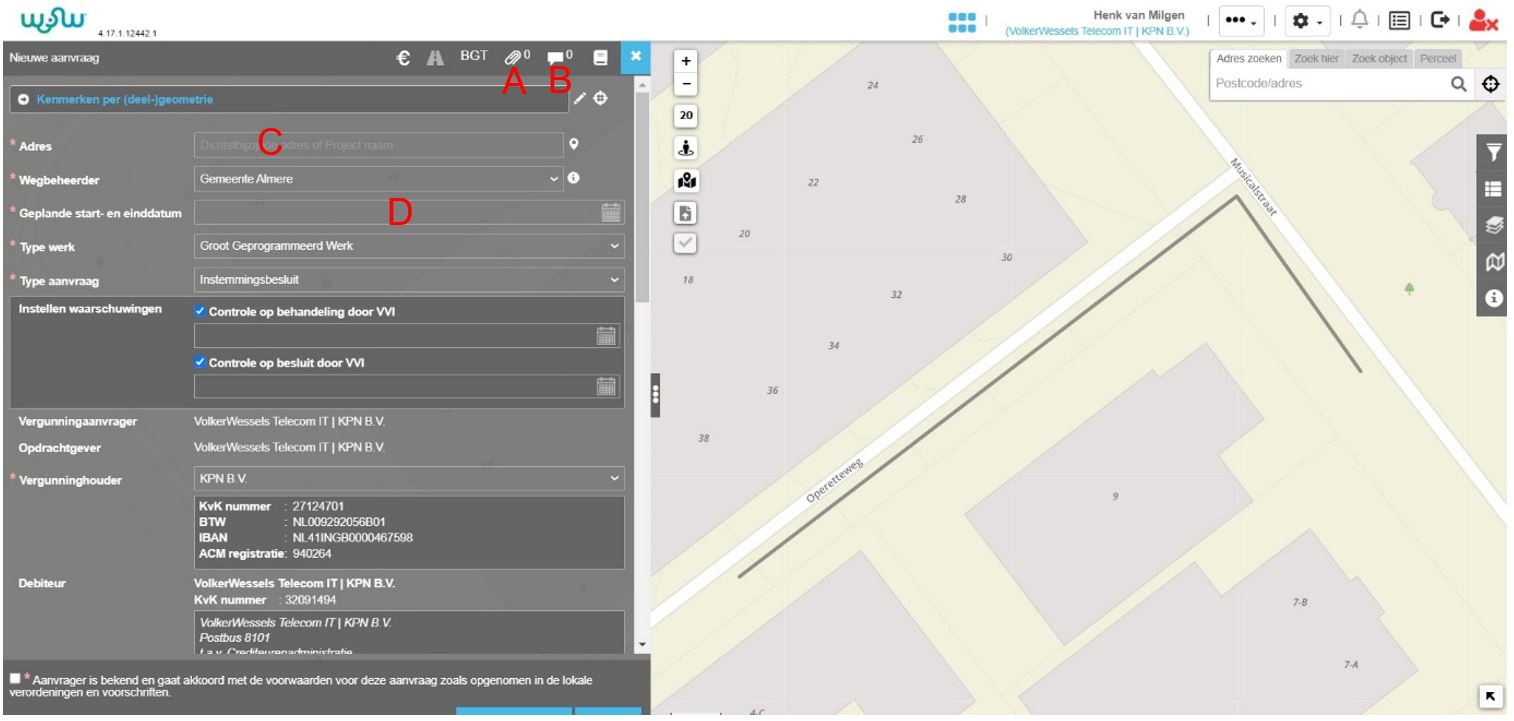The image size is (1514, 721).
Task: Open the layers panel on the map
Action: pyautogui.click(x=1495, y=228)
